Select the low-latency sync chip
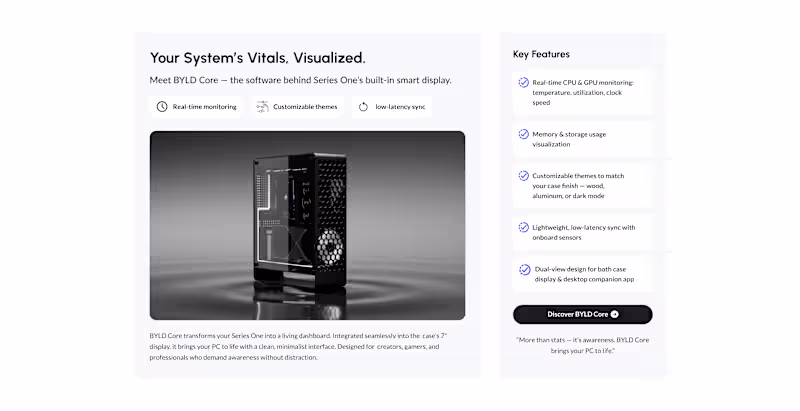This screenshot has width=800, height=411. (392, 107)
